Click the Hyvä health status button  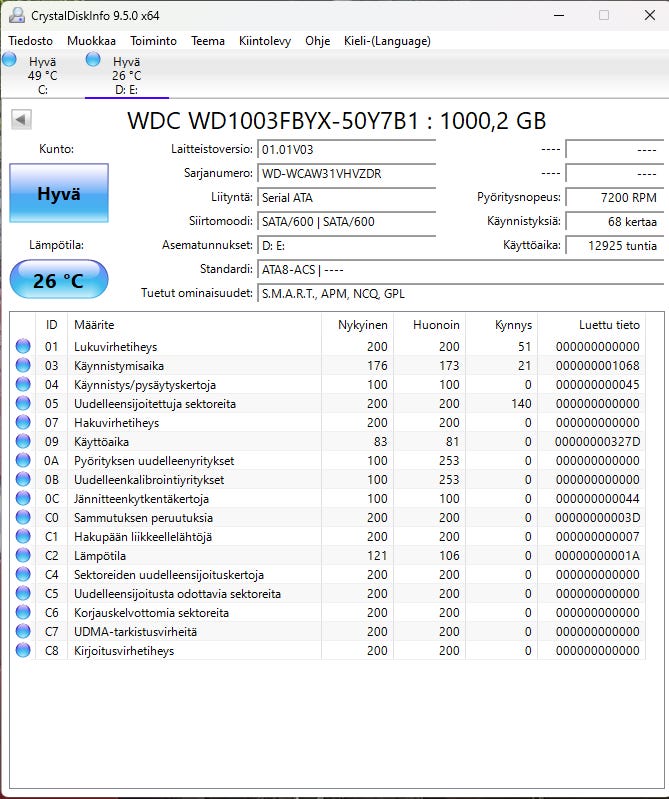[x=59, y=193]
